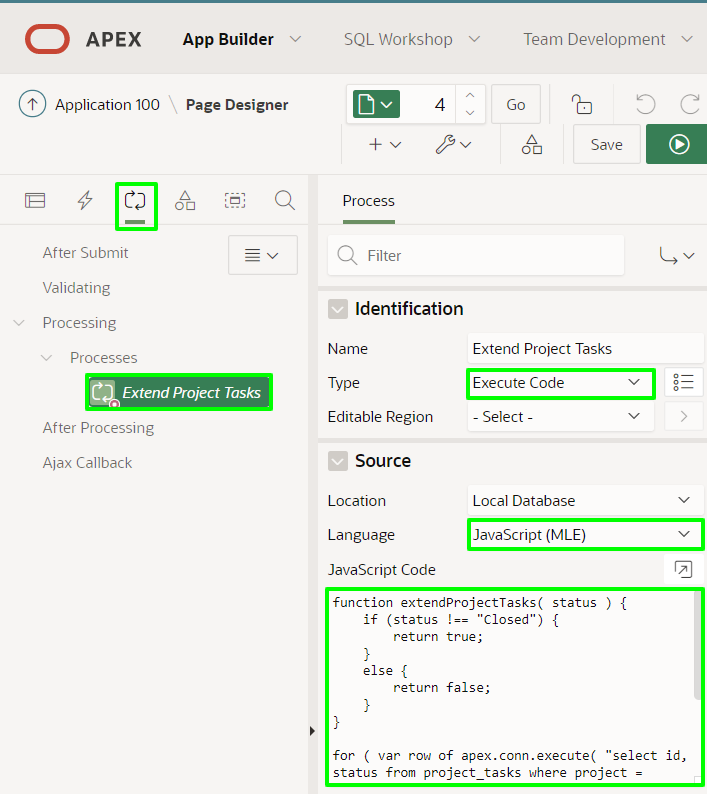This screenshot has height=794, width=707.
Task: Collapse the Processing tree node
Action: (19, 323)
